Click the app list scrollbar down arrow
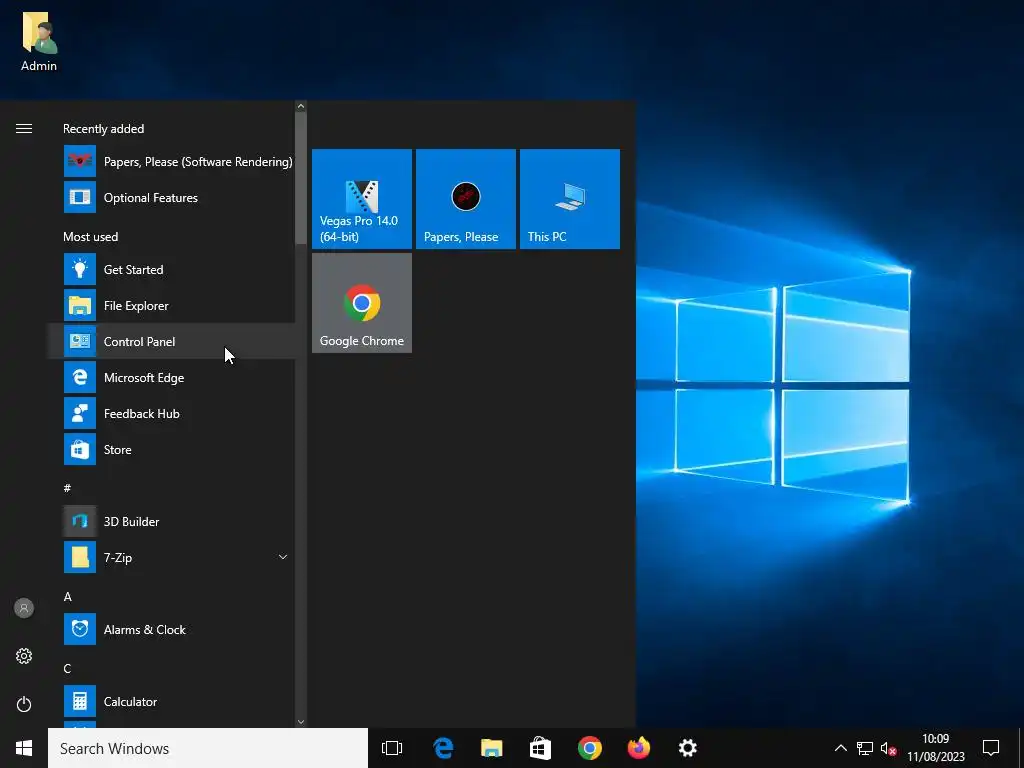The height and width of the screenshot is (768, 1024). pyautogui.click(x=301, y=722)
